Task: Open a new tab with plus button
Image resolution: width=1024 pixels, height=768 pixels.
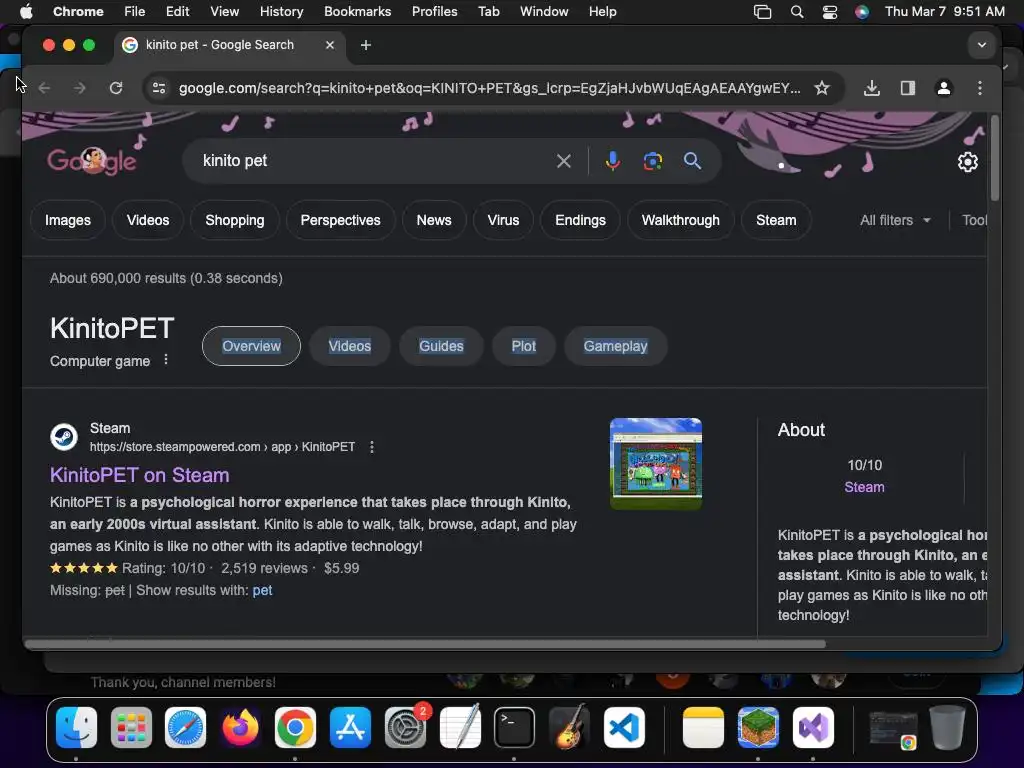Action: click(366, 45)
